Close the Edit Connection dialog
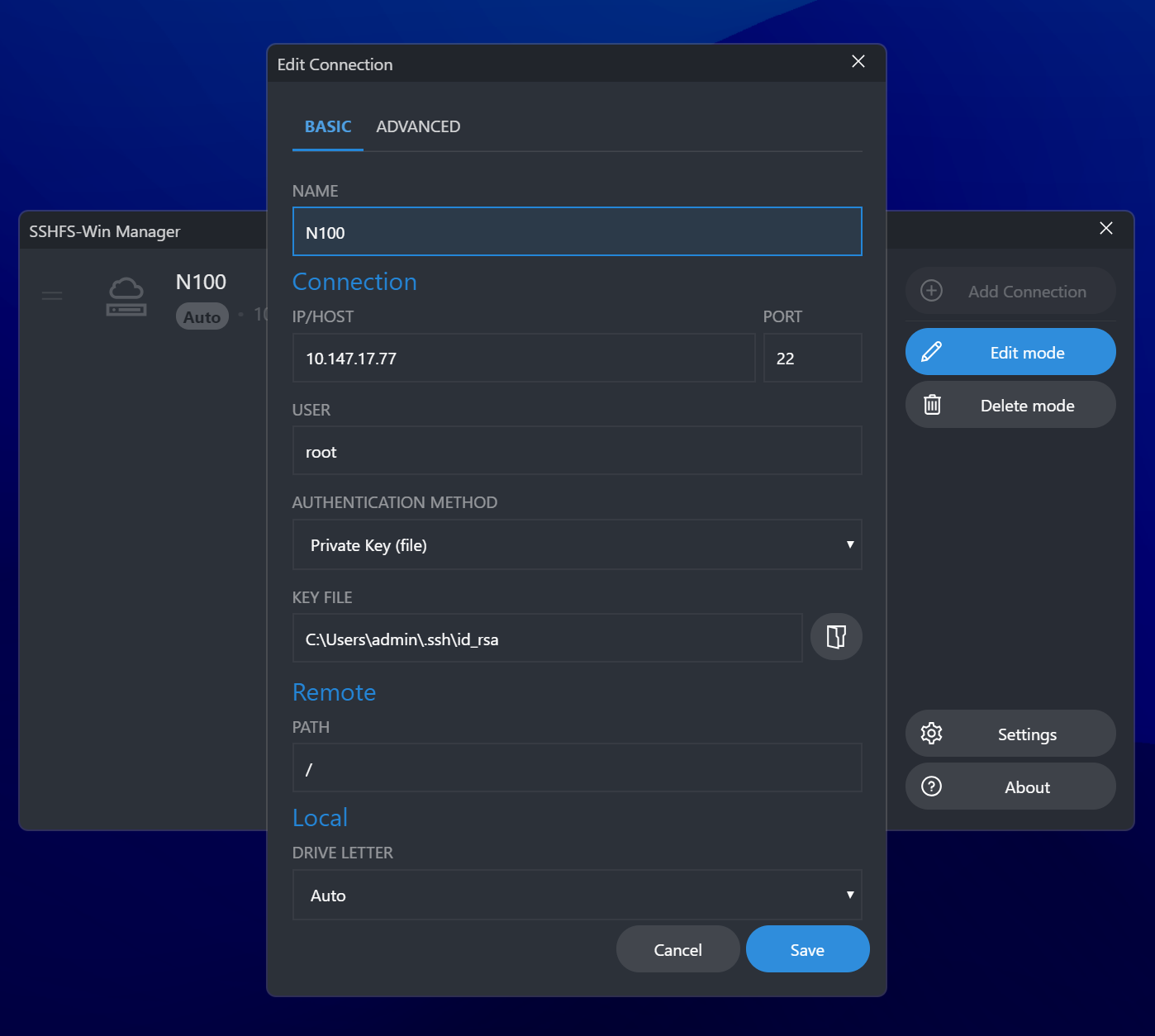The image size is (1155, 1036). (858, 62)
